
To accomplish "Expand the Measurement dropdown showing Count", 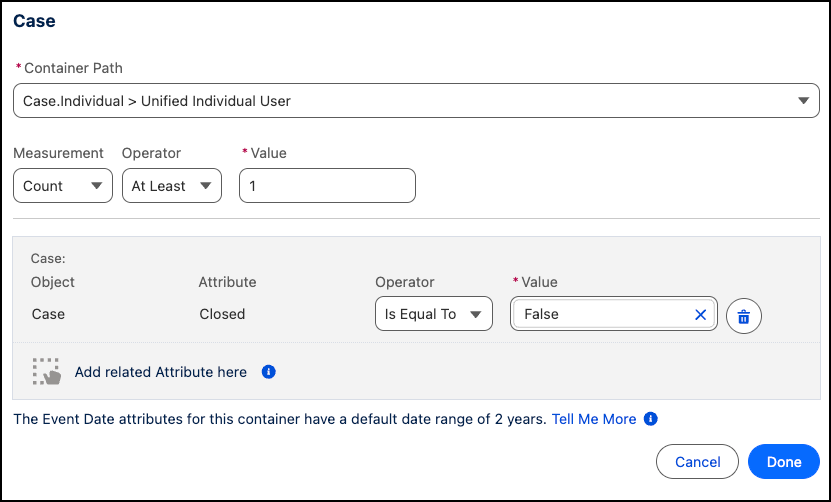I will pos(62,186).
